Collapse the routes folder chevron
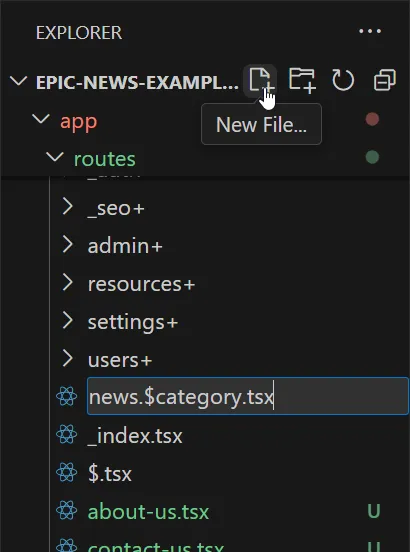Image resolution: width=410 pixels, height=552 pixels. (x=55, y=157)
